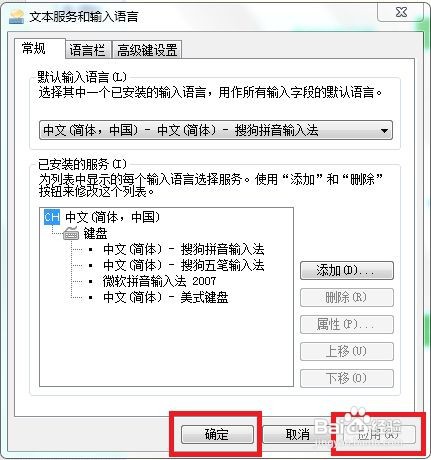Click the 删除(R) button
431x460 pixels.
pos(347,297)
